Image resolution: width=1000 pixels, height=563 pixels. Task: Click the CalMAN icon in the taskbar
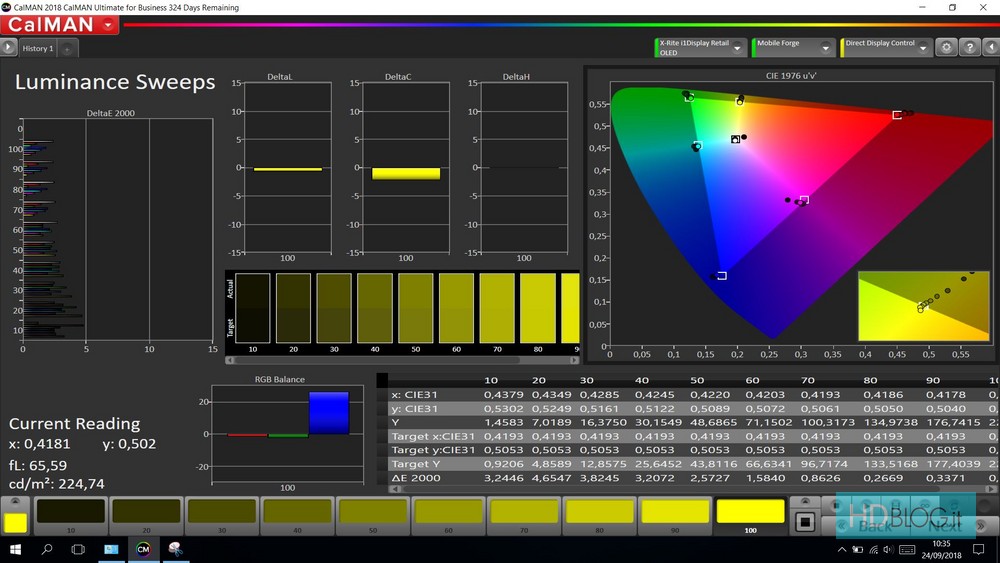[143, 549]
